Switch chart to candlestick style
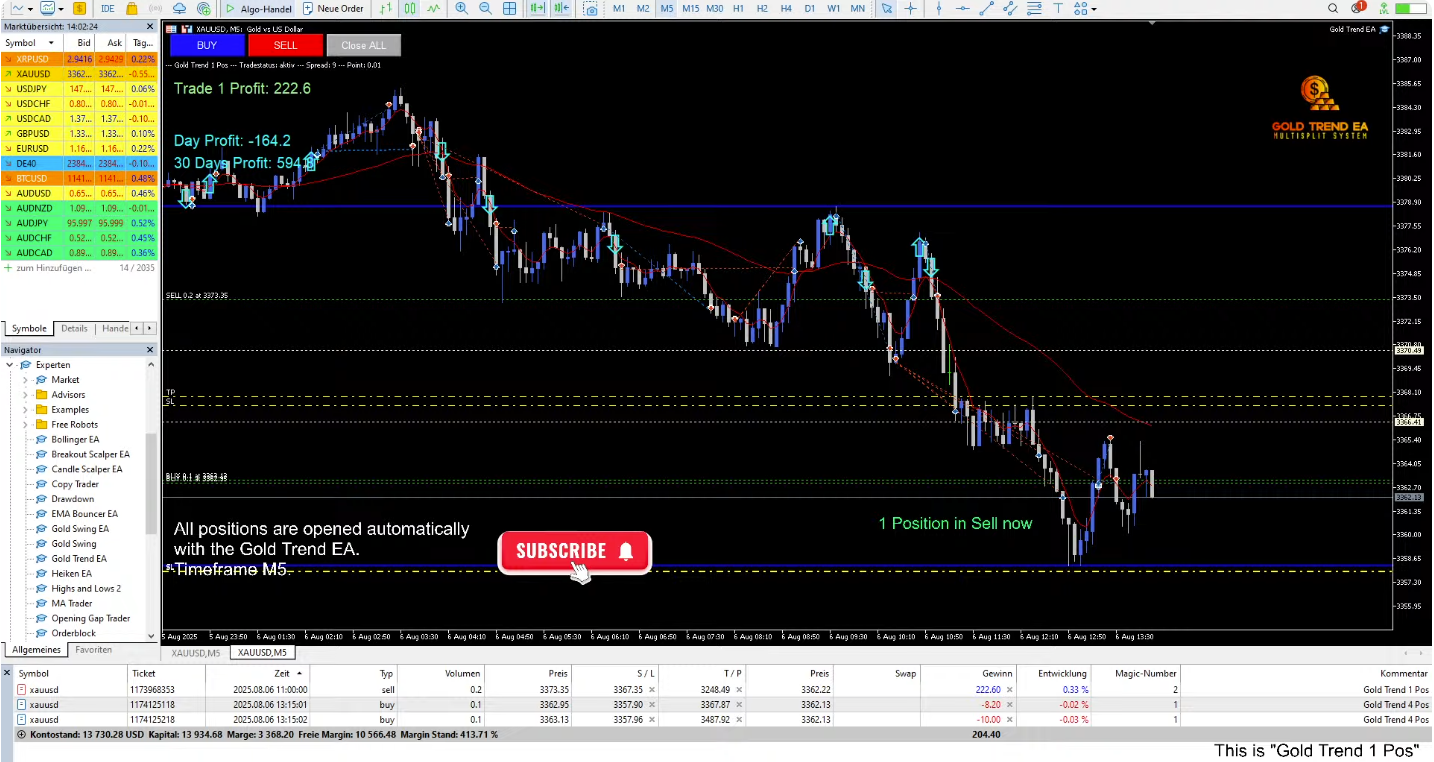The image size is (1434, 762). pyautogui.click(x=409, y=8)
